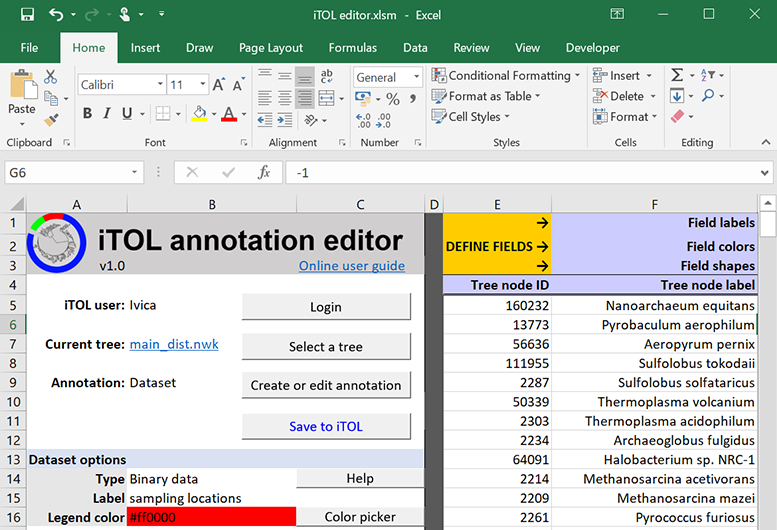This screenshot has height=530, width=777.
Task: Click the Save icon in the title bar
Action: pos(27,14)
